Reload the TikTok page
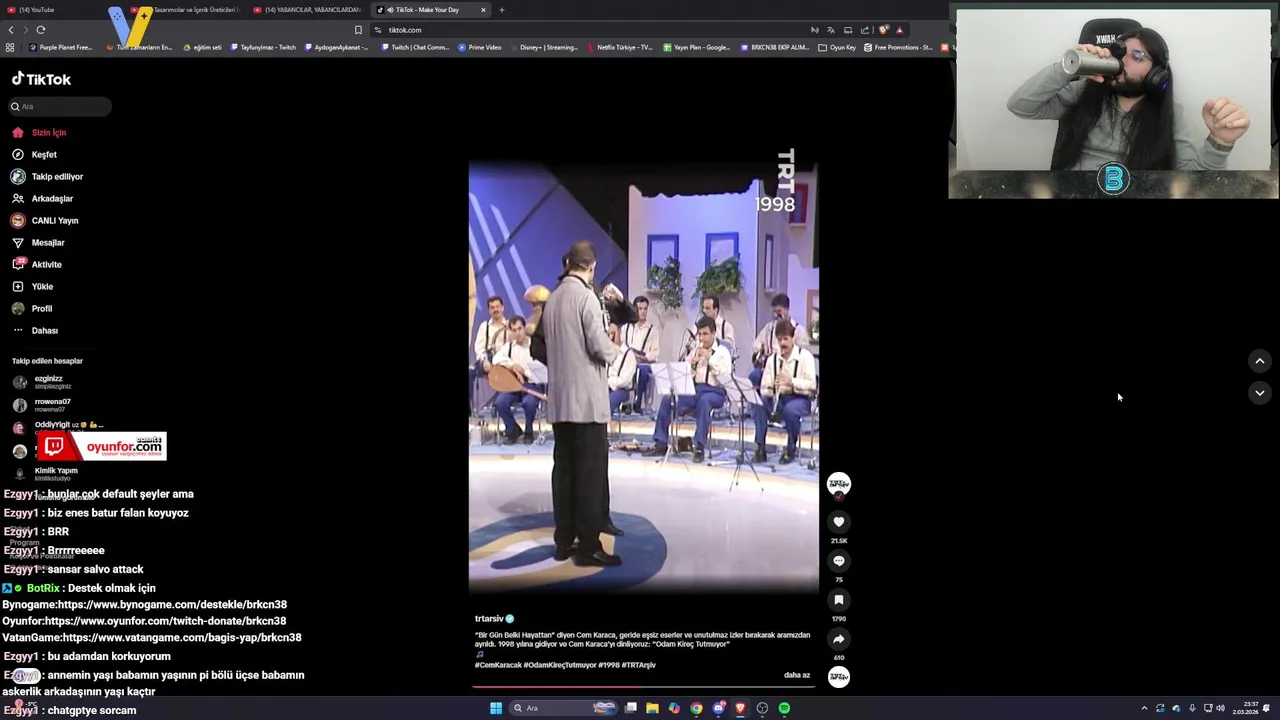This screenshot has height=720, width=1280. 40,30
